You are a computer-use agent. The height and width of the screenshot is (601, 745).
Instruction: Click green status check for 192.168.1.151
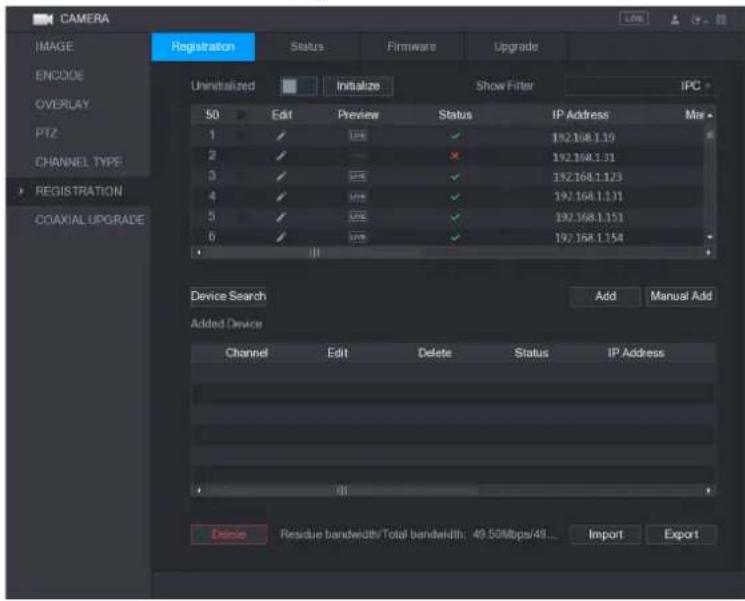[x=455, y=217]
